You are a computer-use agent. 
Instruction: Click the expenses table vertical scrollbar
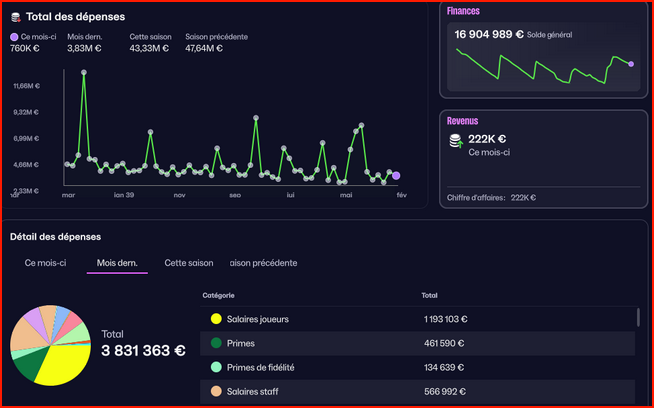pos(638,318)
